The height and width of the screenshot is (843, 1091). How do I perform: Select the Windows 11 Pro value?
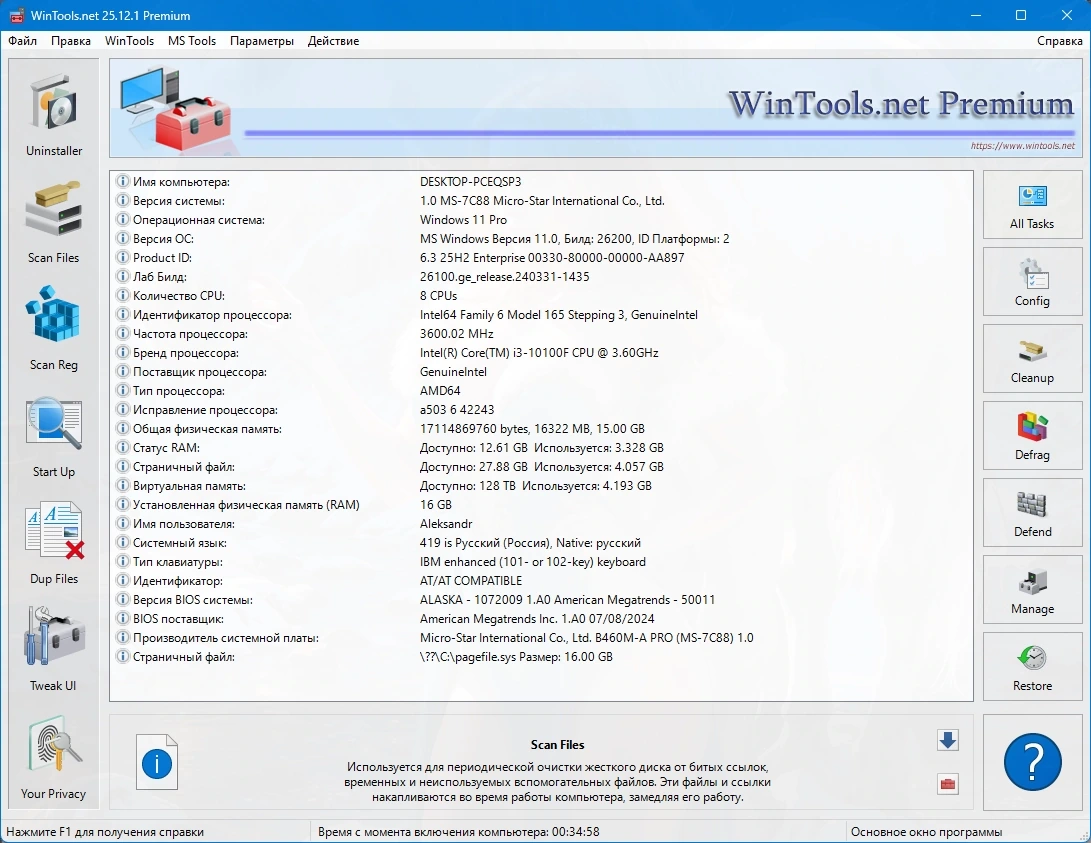(463, 220)
